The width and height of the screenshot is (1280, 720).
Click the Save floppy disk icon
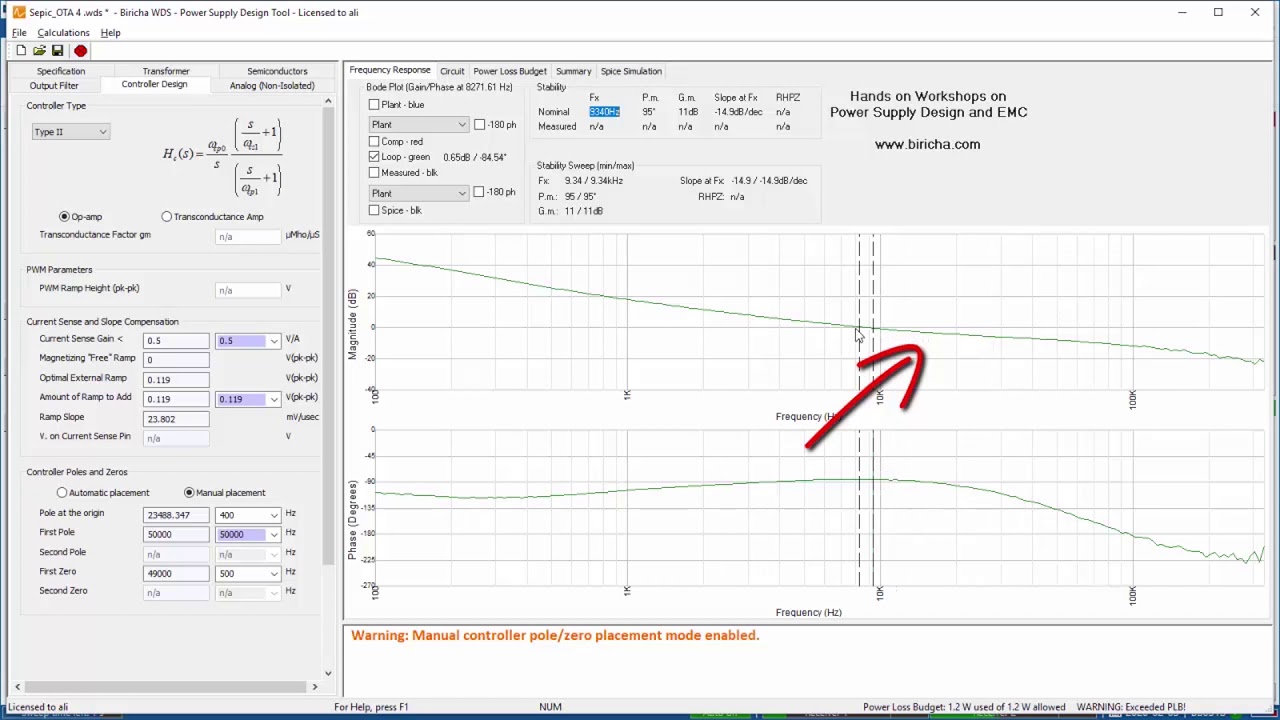tap(57, 51)
